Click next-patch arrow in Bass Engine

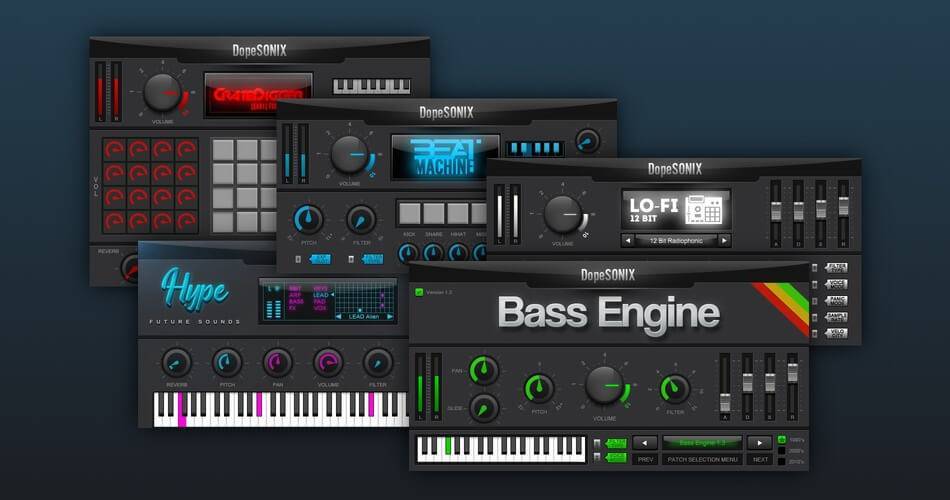(760, 443)
